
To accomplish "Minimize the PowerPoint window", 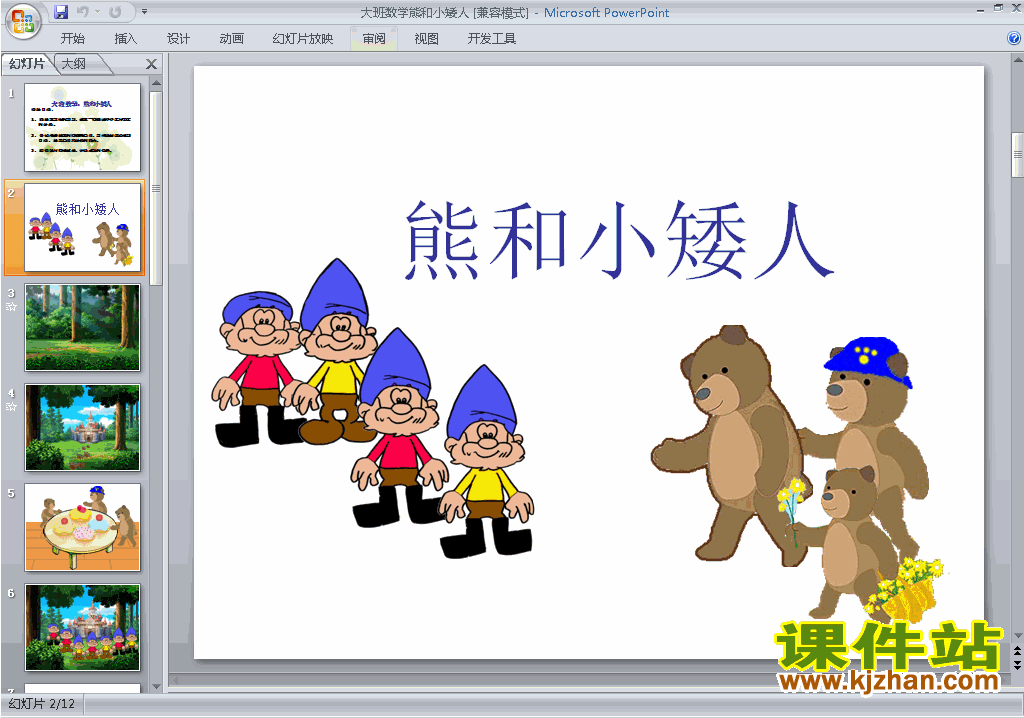I will pos(980,10).
